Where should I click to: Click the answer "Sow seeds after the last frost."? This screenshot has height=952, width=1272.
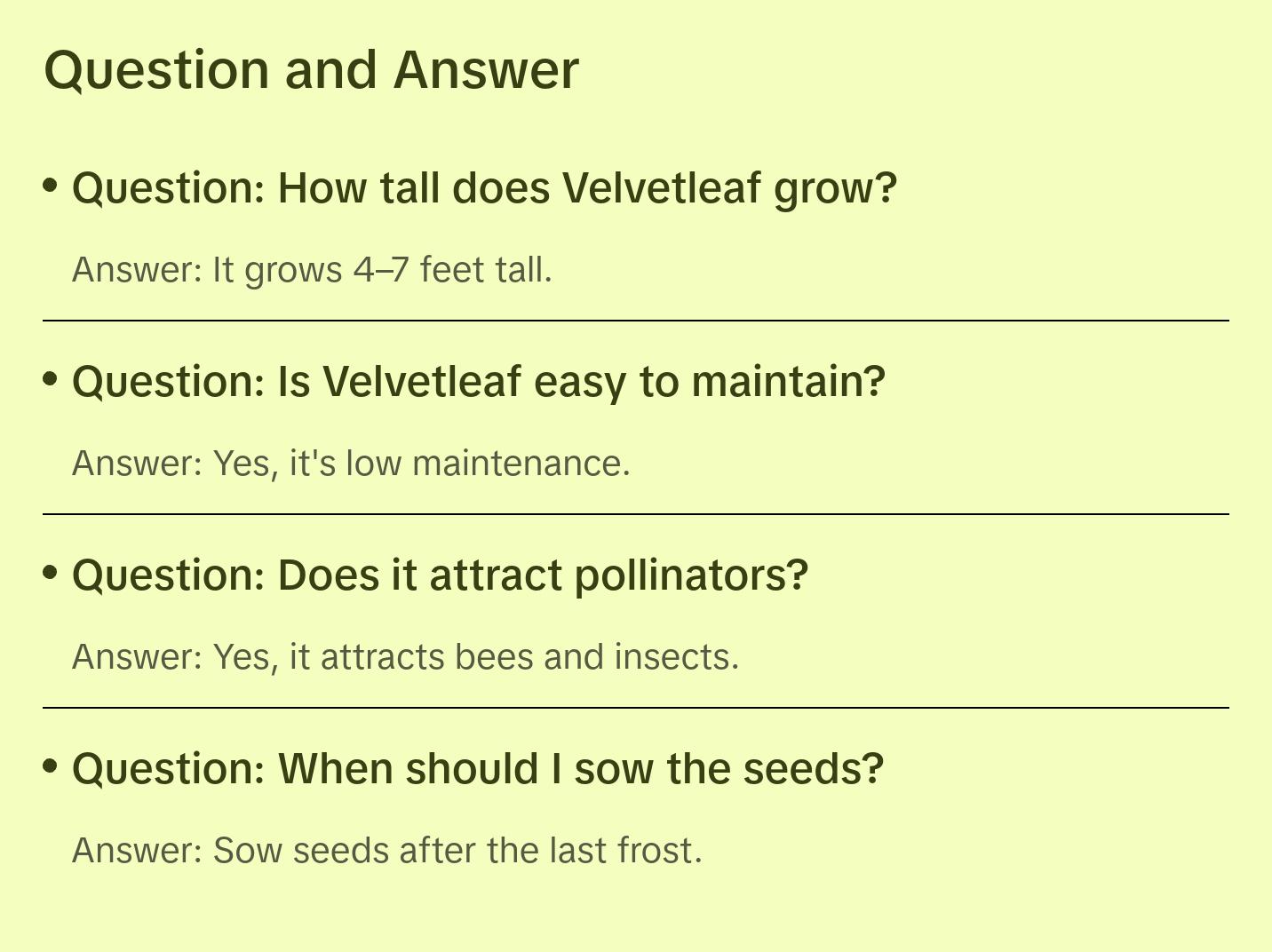point(386,851)
